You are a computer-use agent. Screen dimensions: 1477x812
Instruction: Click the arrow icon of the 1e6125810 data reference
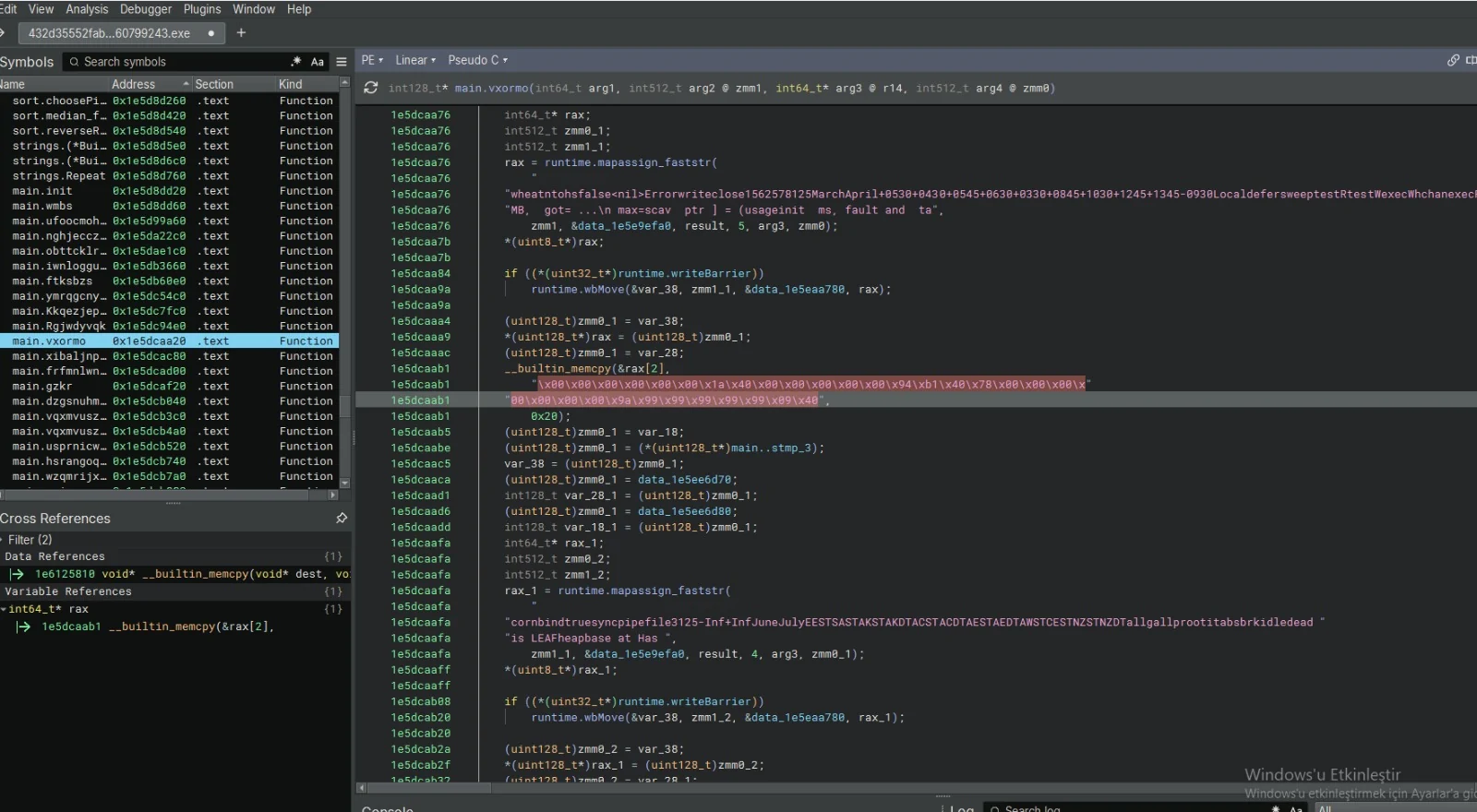coord(17,574)
